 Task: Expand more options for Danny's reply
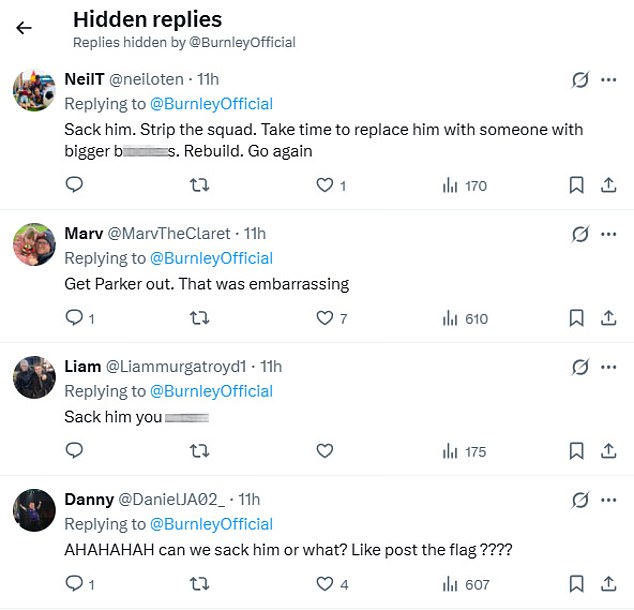pyautogui.click(x=608, y=500)
